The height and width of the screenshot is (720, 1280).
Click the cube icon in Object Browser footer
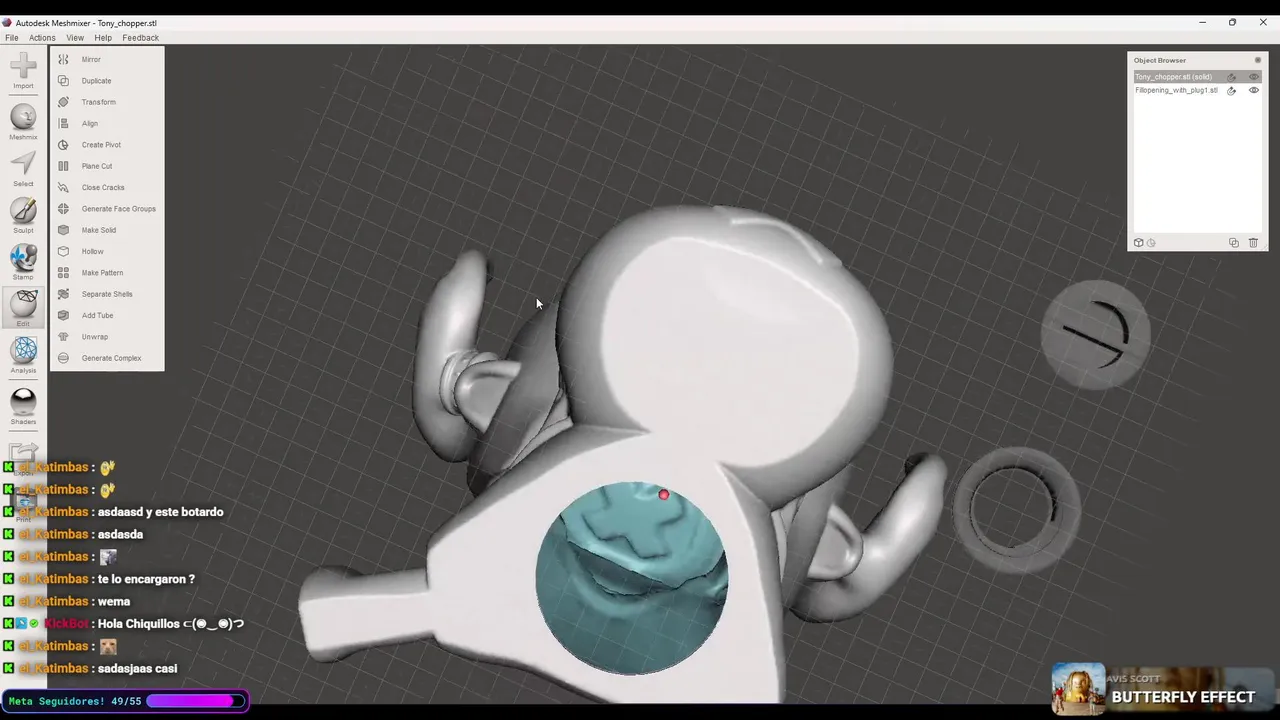[x=1138, y=243]
